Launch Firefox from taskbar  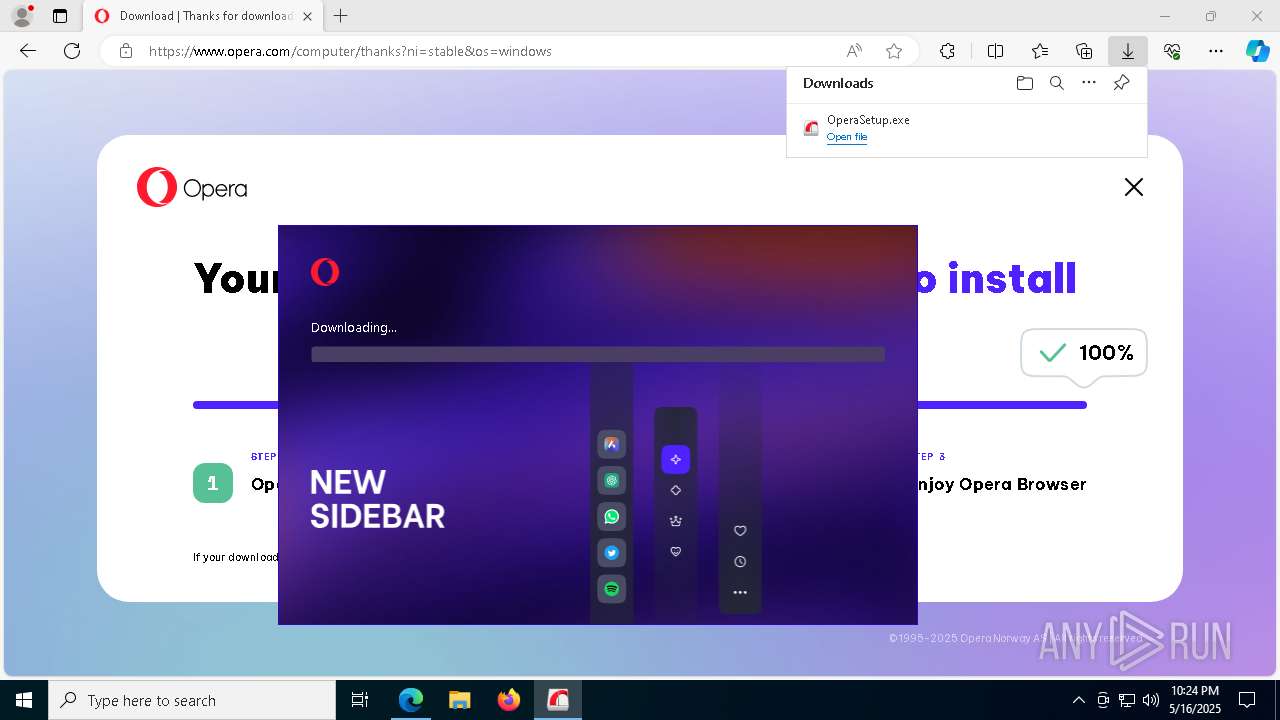pyautogui.click(x=509, y=700)
